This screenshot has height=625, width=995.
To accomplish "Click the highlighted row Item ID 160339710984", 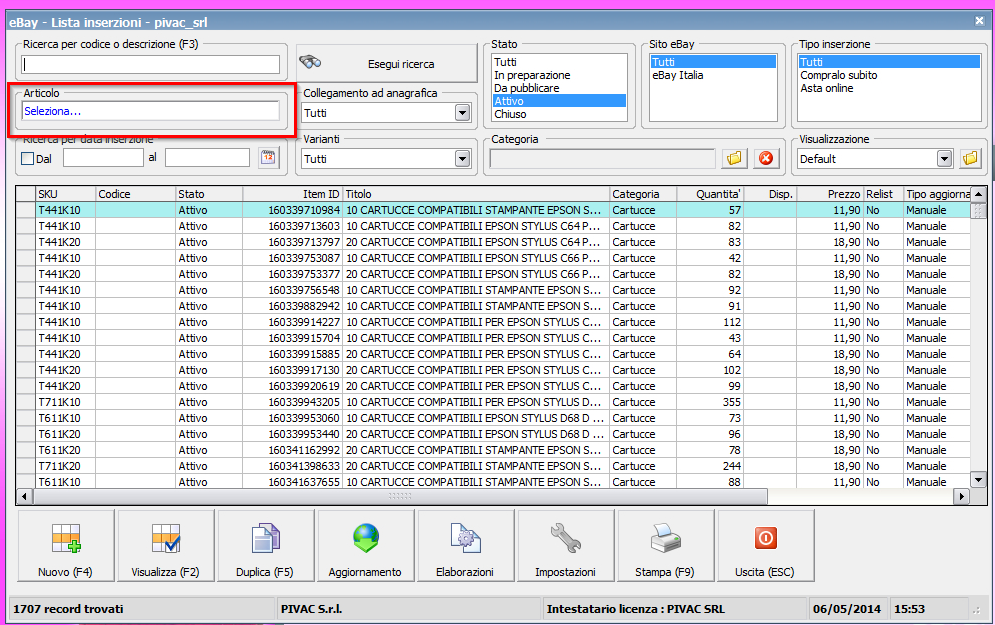I will [x=494, y=210].
